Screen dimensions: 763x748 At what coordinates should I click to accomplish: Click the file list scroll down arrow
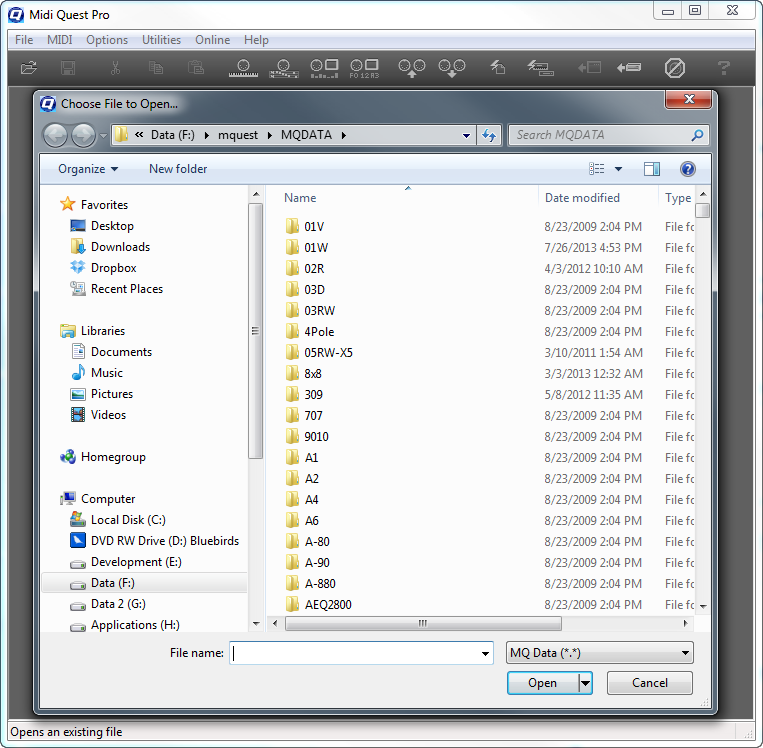point(703,606)
